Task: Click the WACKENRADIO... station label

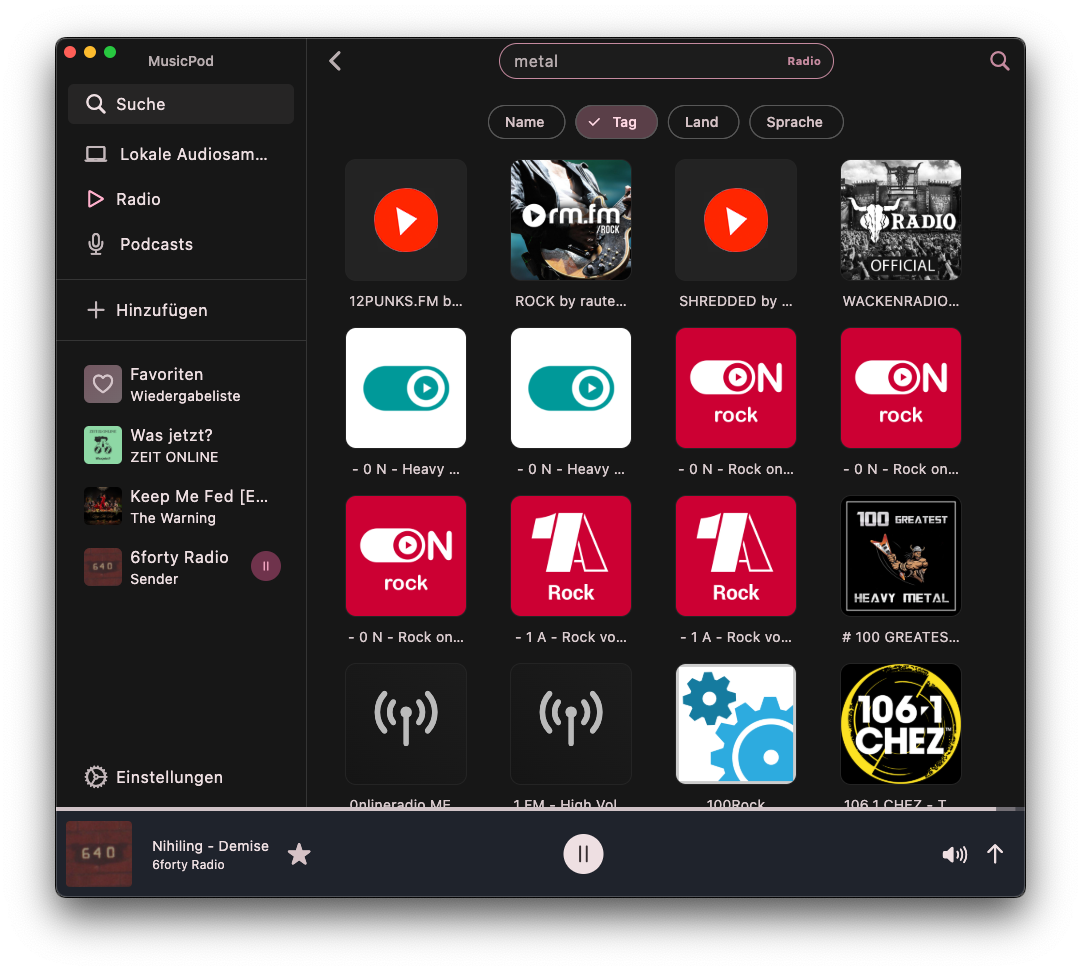Action: click(900, 301)
